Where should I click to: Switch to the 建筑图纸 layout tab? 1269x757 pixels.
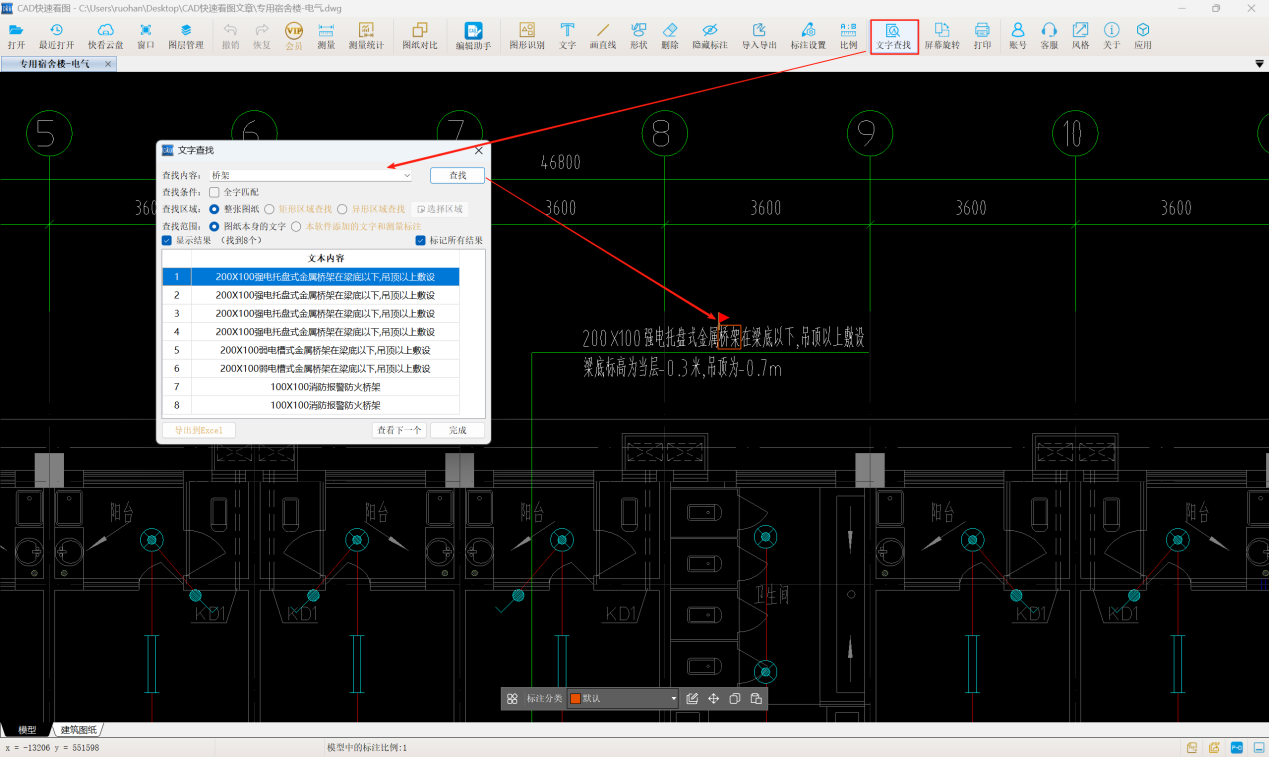tap(79, 730)
